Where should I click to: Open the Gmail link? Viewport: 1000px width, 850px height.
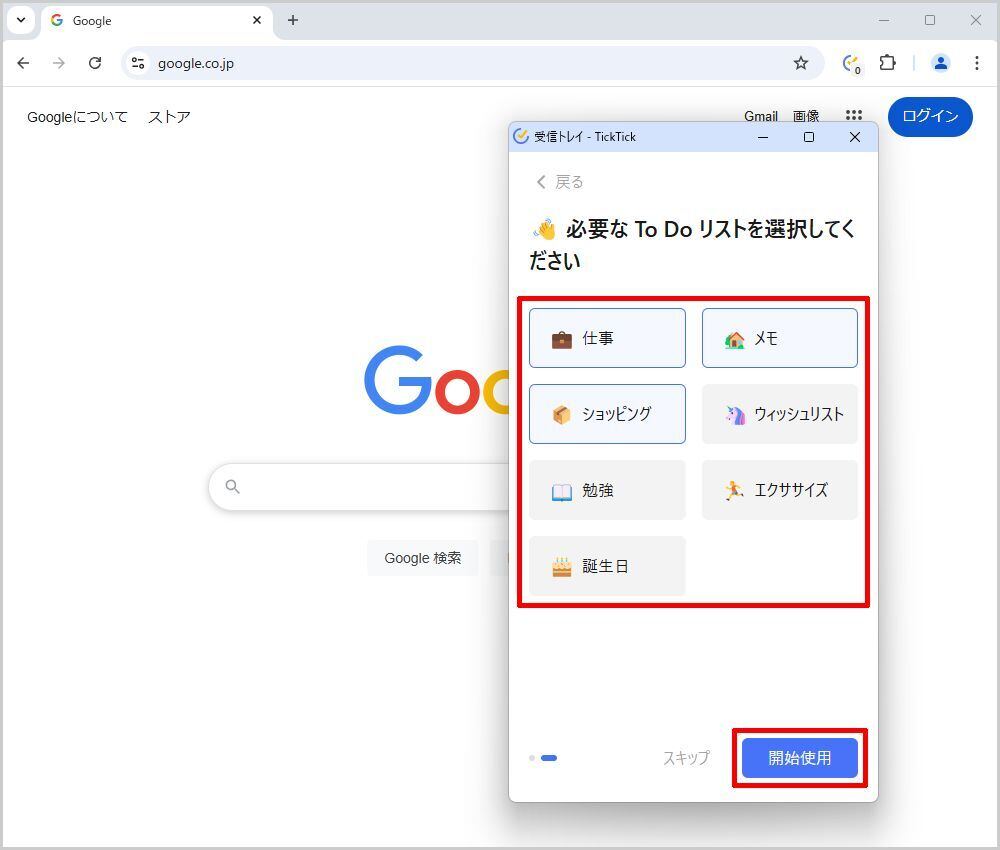click(761, 116)
